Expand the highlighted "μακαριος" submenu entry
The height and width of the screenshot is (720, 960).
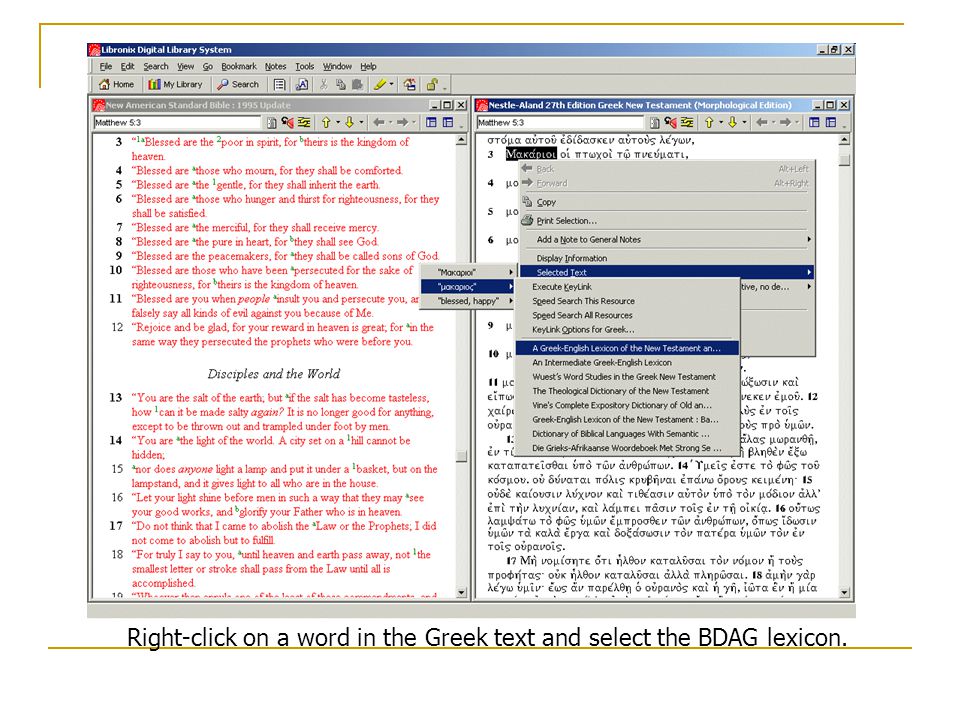click(468, 287)
